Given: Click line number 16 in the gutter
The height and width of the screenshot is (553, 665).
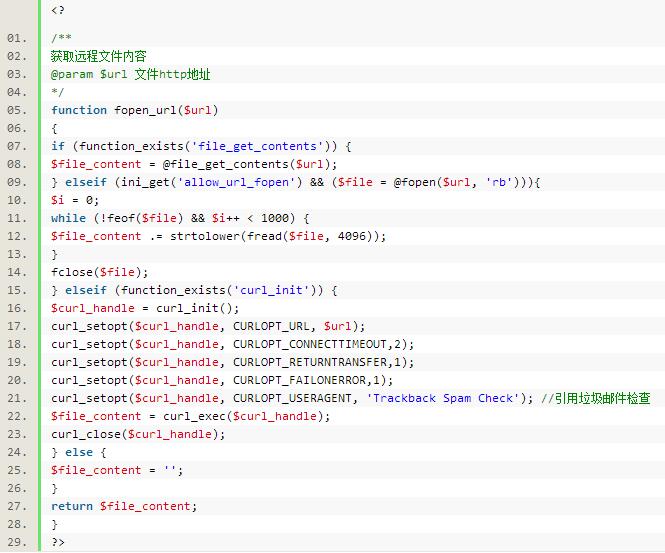Looking at the screenshot, I should [x=16, y=308].
